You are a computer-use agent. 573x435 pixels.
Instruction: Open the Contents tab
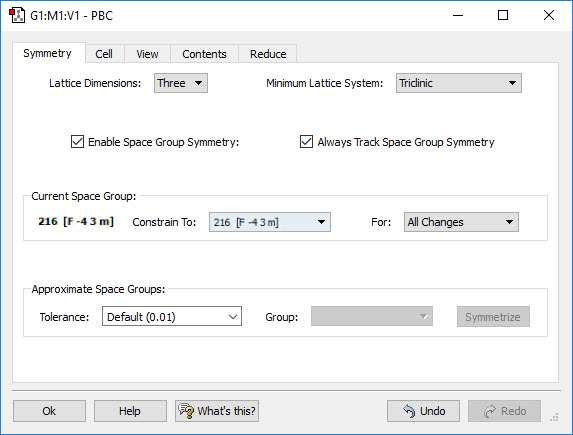click(204, 54)
